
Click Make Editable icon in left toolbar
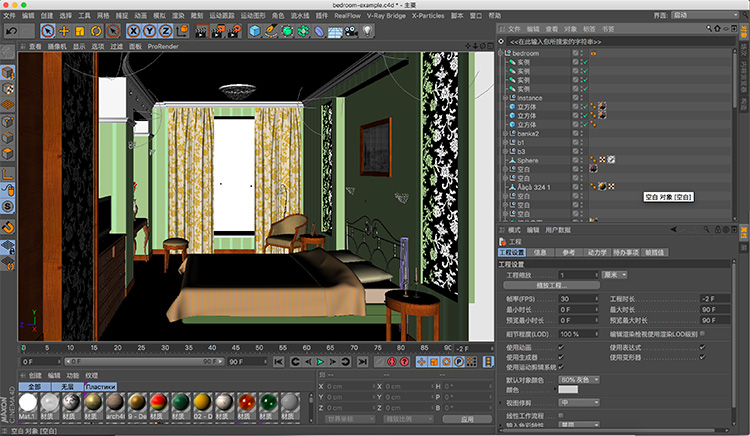[x=7, y=52]
